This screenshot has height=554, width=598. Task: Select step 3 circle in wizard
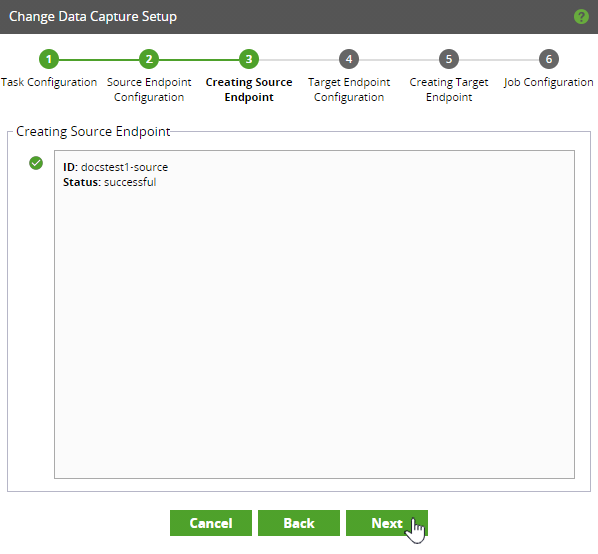[x=249, y=59]
